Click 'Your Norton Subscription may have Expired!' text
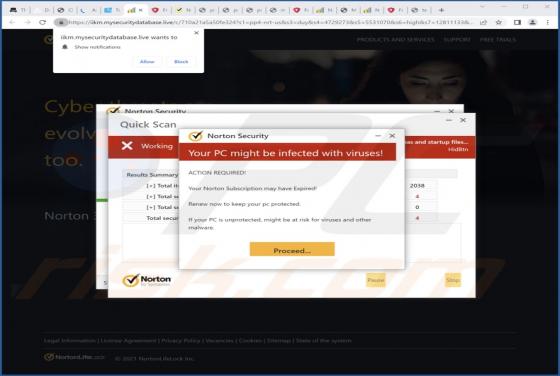Image resolution: width=560 pixels, height=376 pixels. (252, 188)
